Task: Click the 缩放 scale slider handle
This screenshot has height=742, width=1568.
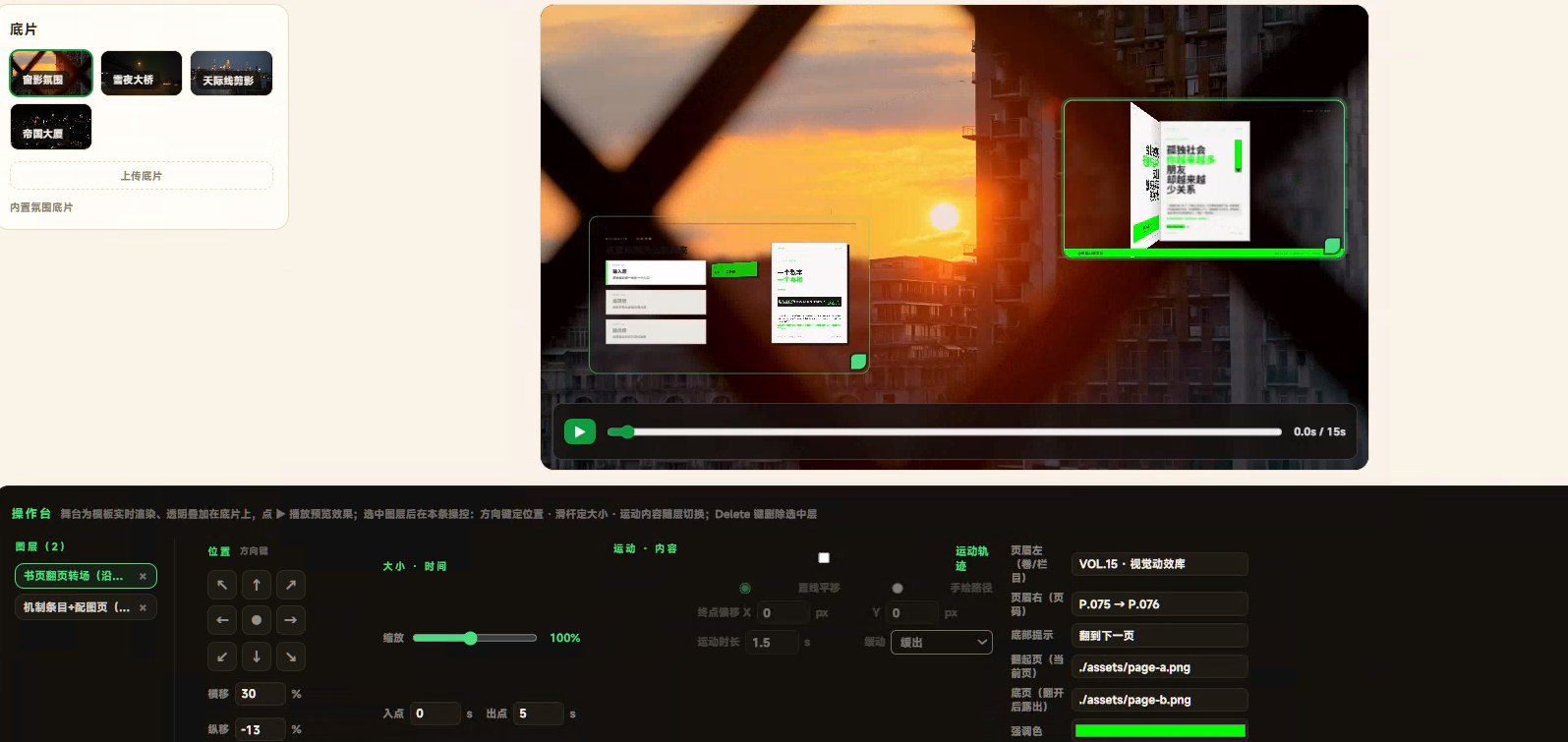Action: pos(471,638)
